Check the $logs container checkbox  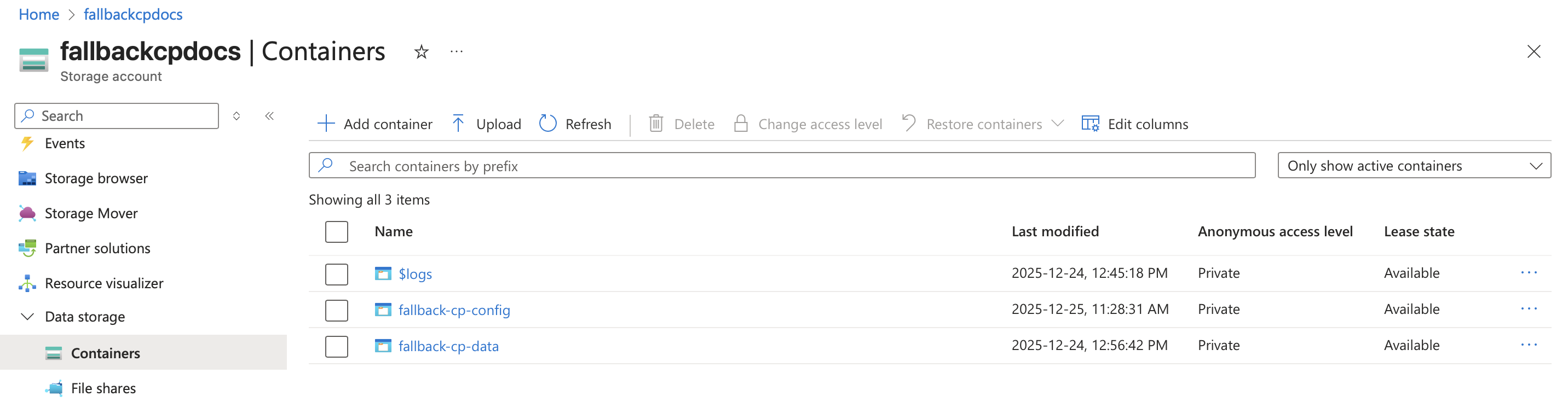coord(337,274)
